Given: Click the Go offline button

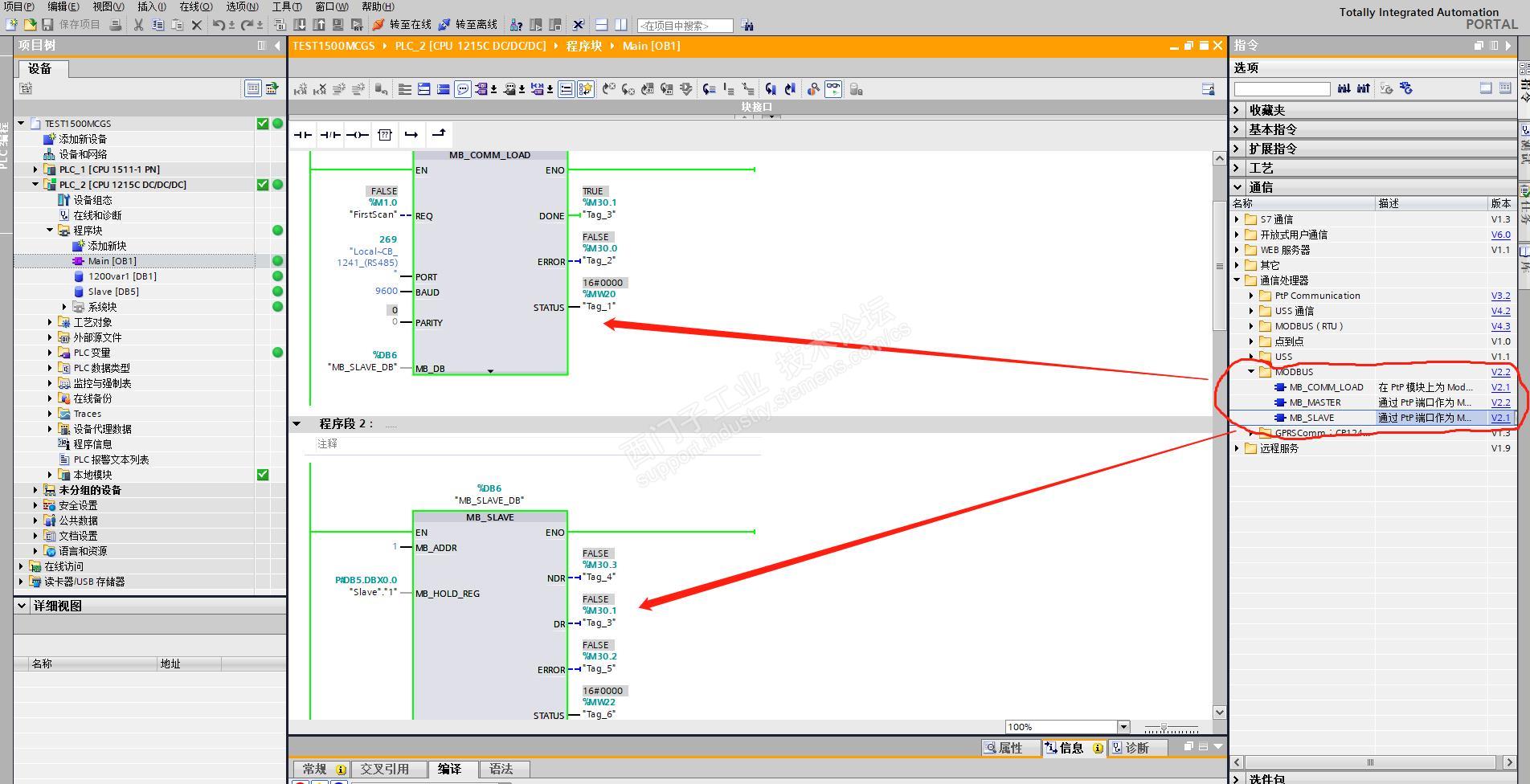Looking at the screenshot, I should tap(468, 25).
